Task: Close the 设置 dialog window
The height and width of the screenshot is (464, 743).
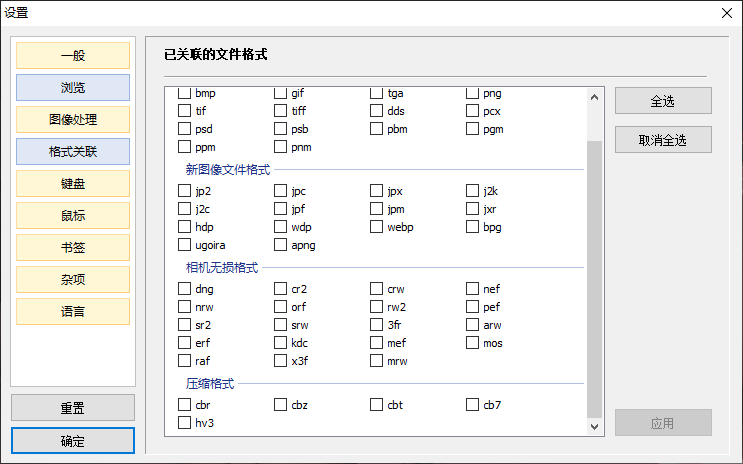Action: (x=727, y=13)
